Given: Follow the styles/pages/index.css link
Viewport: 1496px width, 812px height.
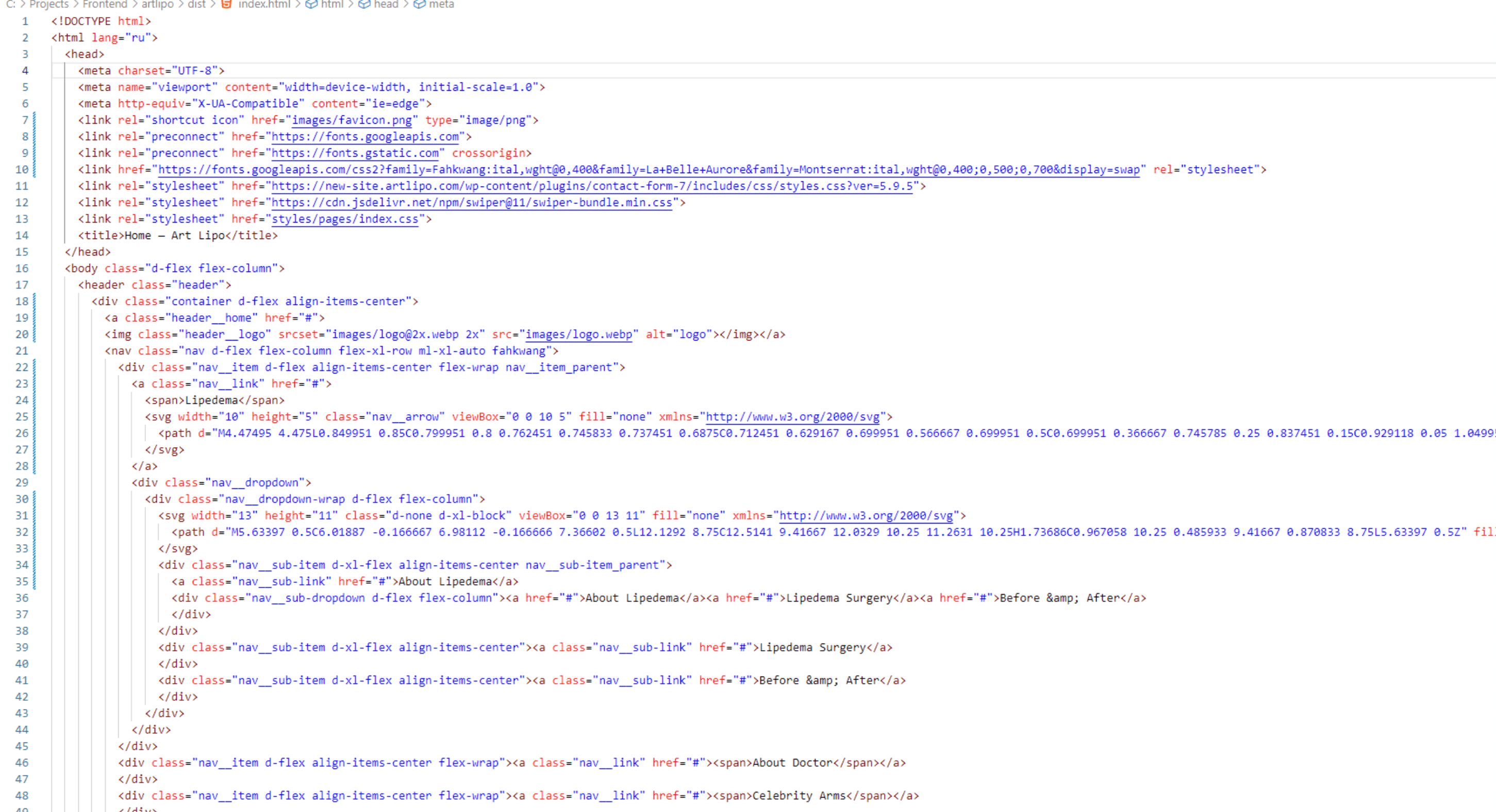Looking at the screenshot, I should [344, 219].
